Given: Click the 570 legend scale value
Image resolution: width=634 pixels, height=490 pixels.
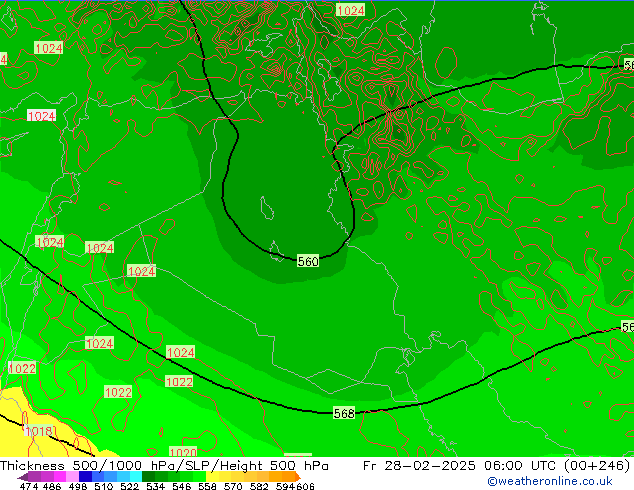Looking at the screenshot, I should click(233, 486).
